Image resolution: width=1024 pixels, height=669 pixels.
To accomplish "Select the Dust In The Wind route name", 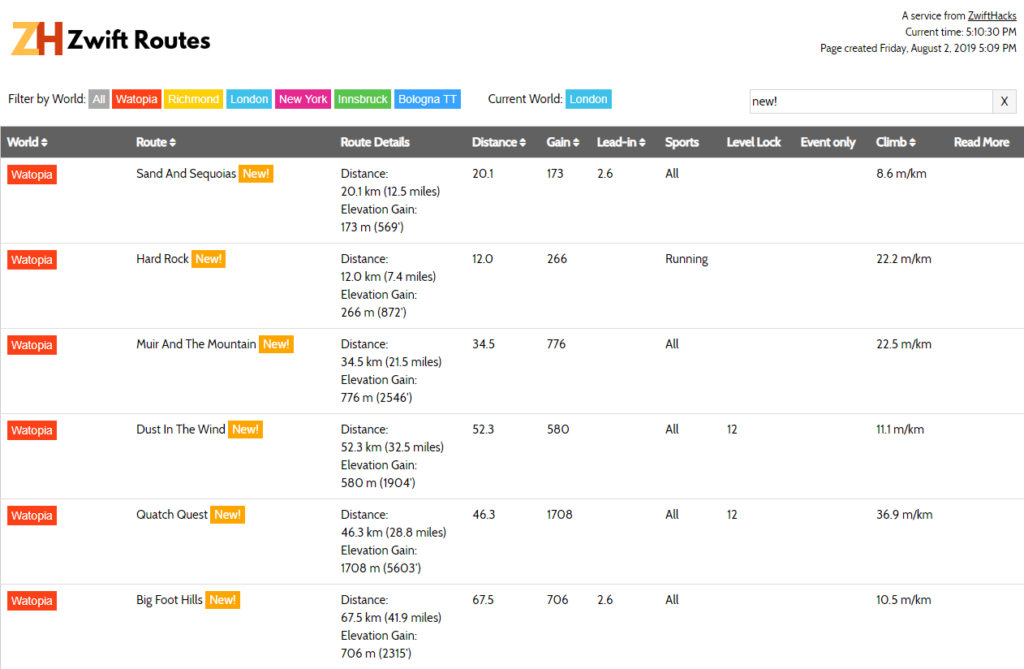I will coord(181,429).
